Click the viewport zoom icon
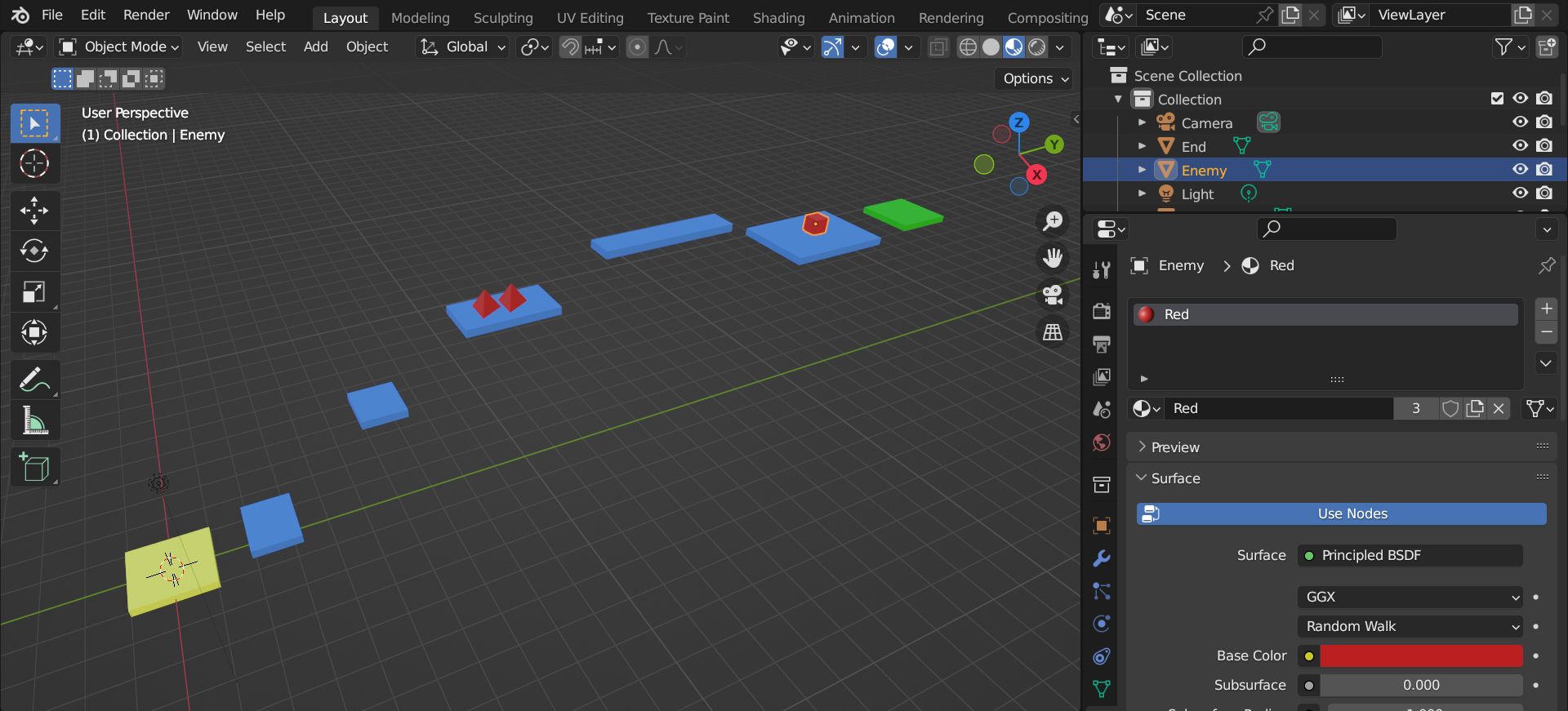 tap(1053, 220)
